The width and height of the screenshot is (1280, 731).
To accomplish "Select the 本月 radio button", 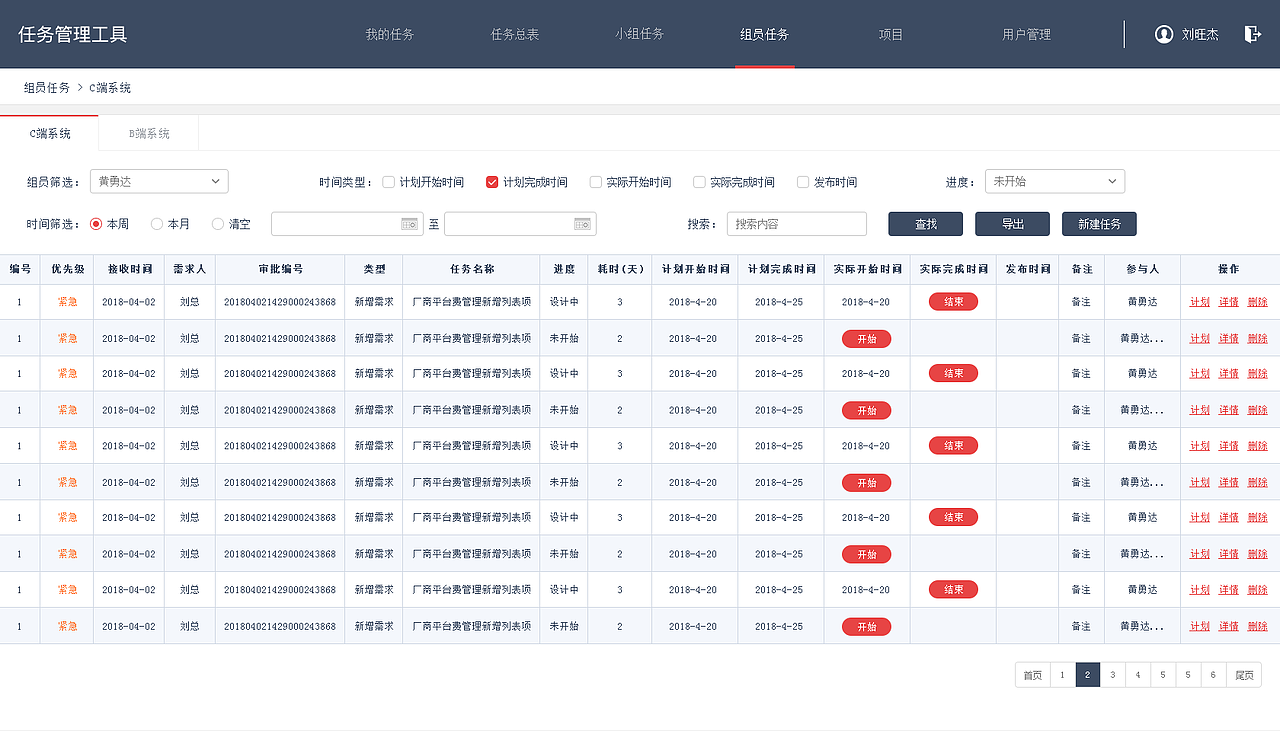I will point(156,223).
